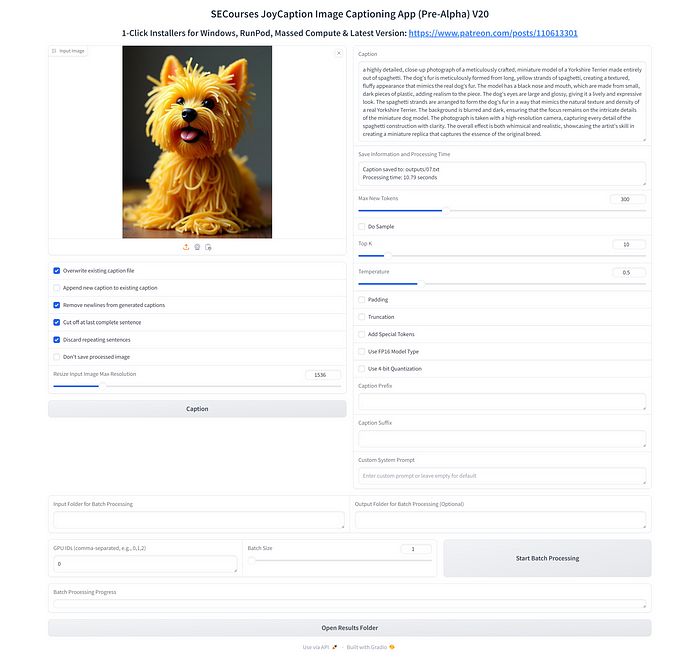Check the Use FP16 Model Type box
This screenshot has width=700, height=658.
pyautogui.click(x=362, y=351)
